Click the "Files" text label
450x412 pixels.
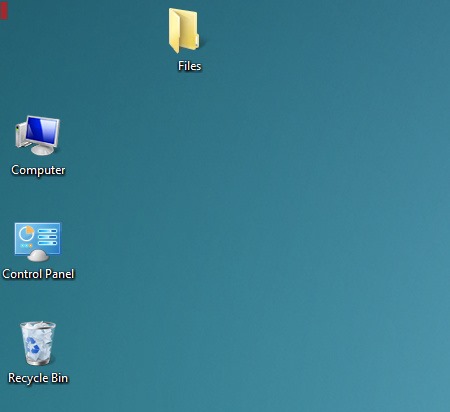pos(189,66)
